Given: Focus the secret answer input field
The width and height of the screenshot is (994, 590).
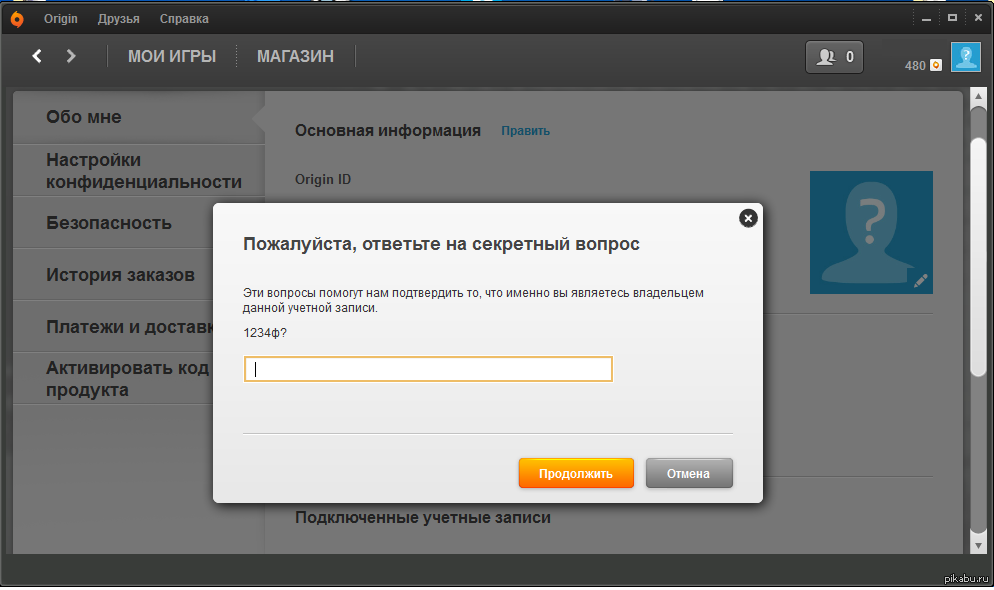Looking at the screenshot, I should pyautogui.click(x=428, y=369).
